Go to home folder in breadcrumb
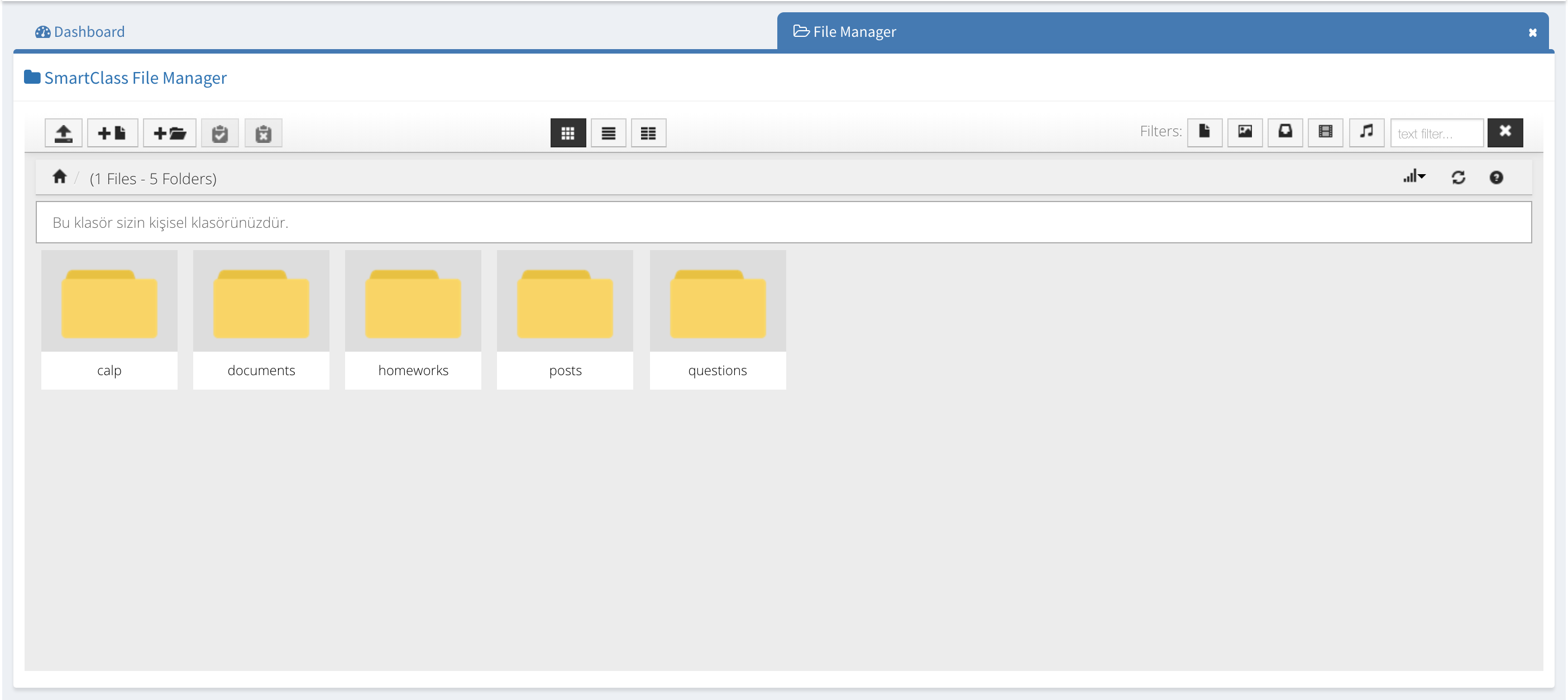Image resolution: width=1568 pixels, height=700 pixels. click(59, 176)
